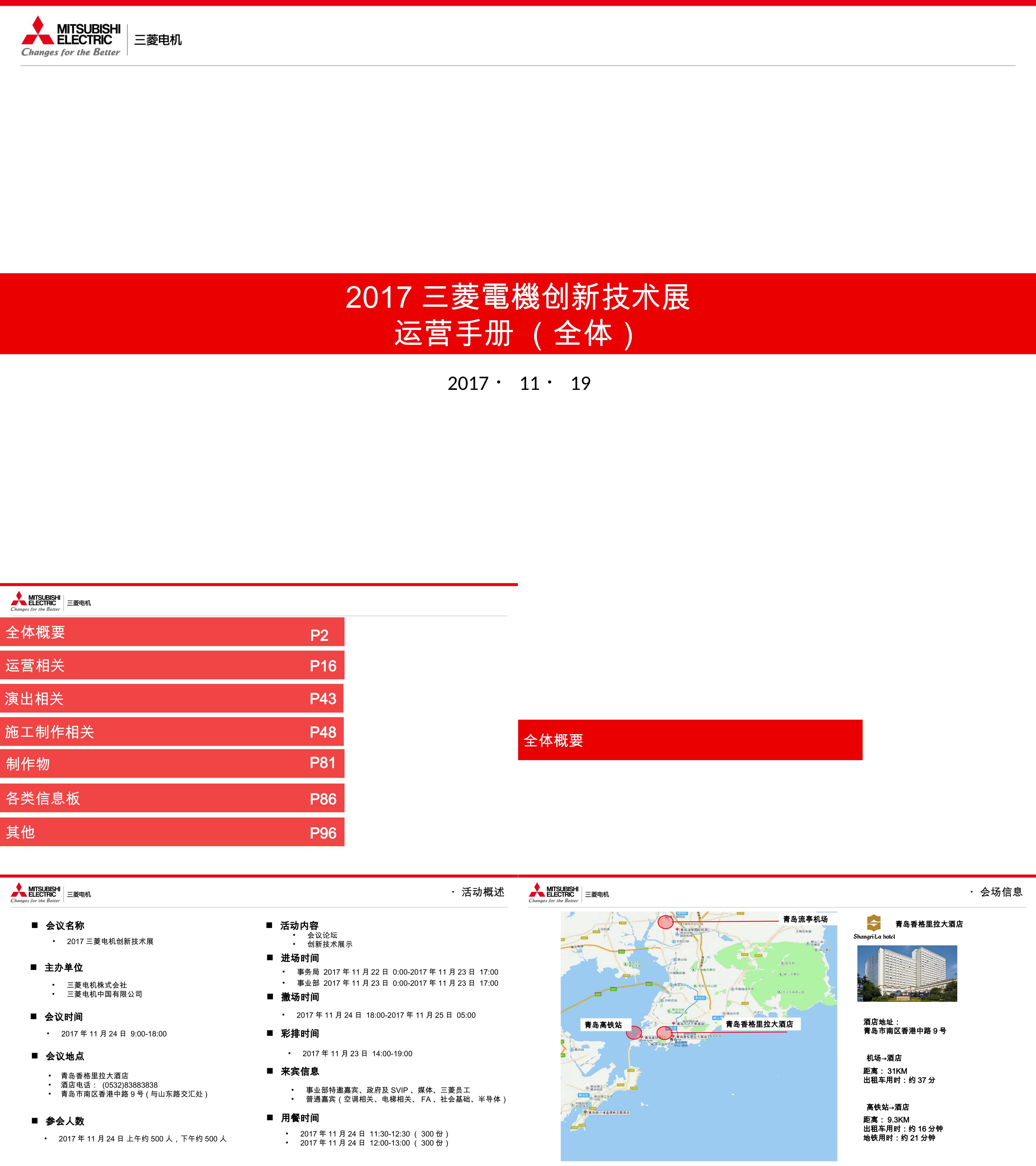The image size is (1036, 1166).
Task: Select the '进场时间' heading
Action: click(300, 958)
